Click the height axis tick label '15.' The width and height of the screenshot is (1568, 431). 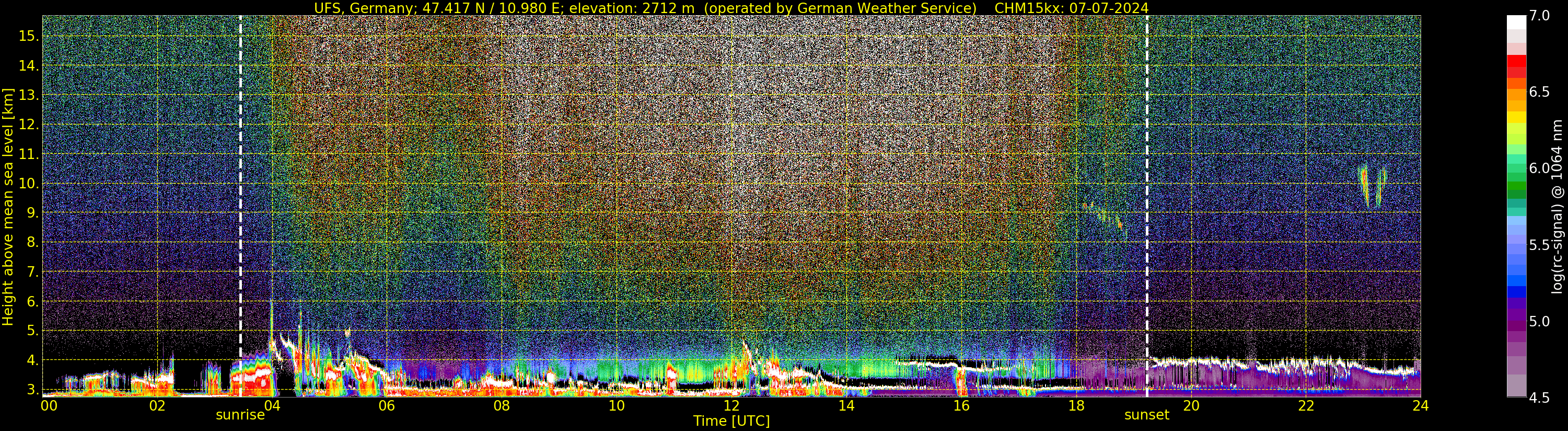tap(29, 36)
